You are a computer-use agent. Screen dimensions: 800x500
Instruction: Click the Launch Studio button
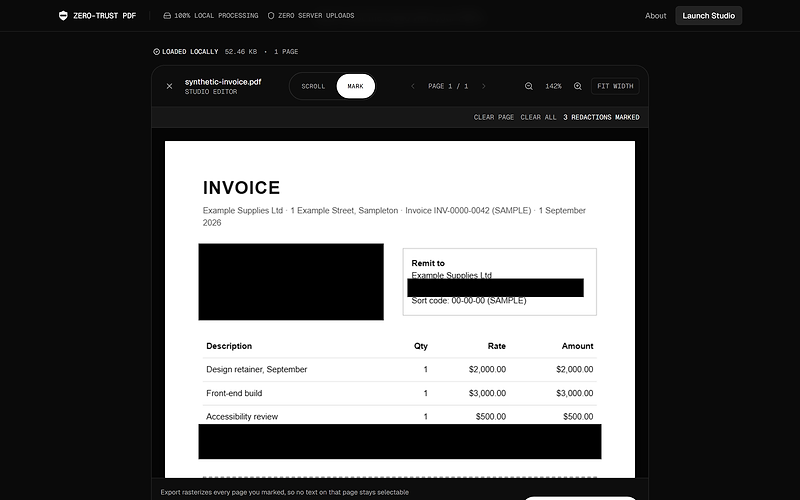coord(709,16)
